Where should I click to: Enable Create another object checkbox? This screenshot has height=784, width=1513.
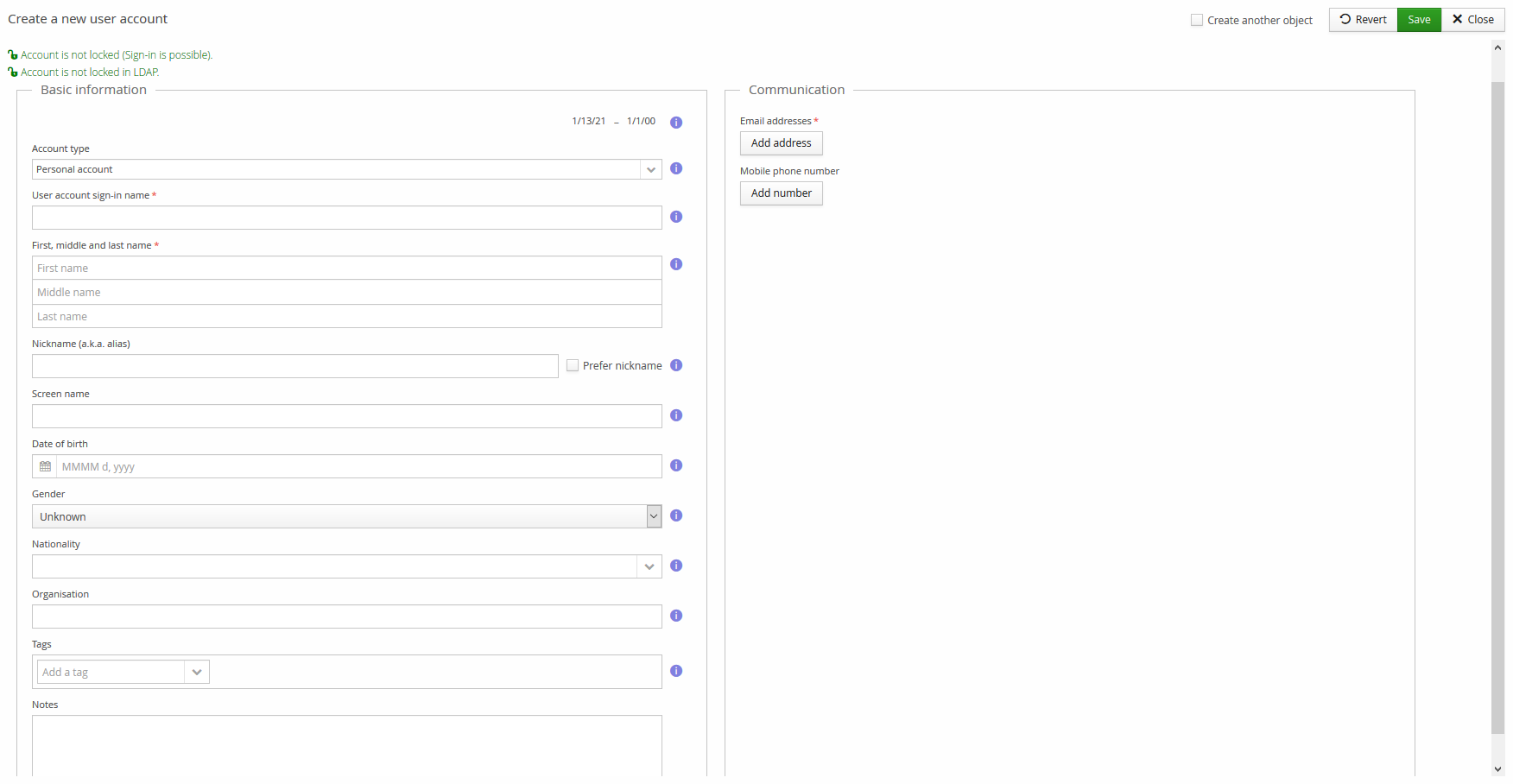tap(1197, 20)
